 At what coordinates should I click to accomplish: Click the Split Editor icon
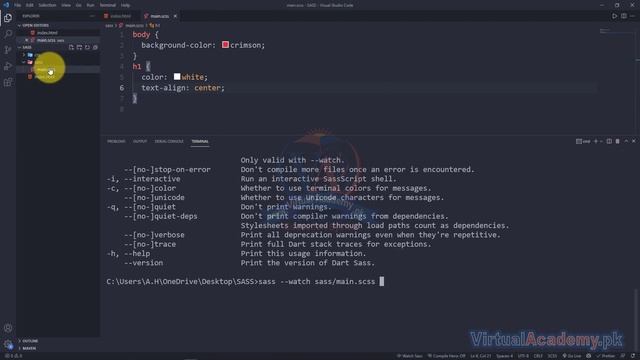click(x=624, y=16)
